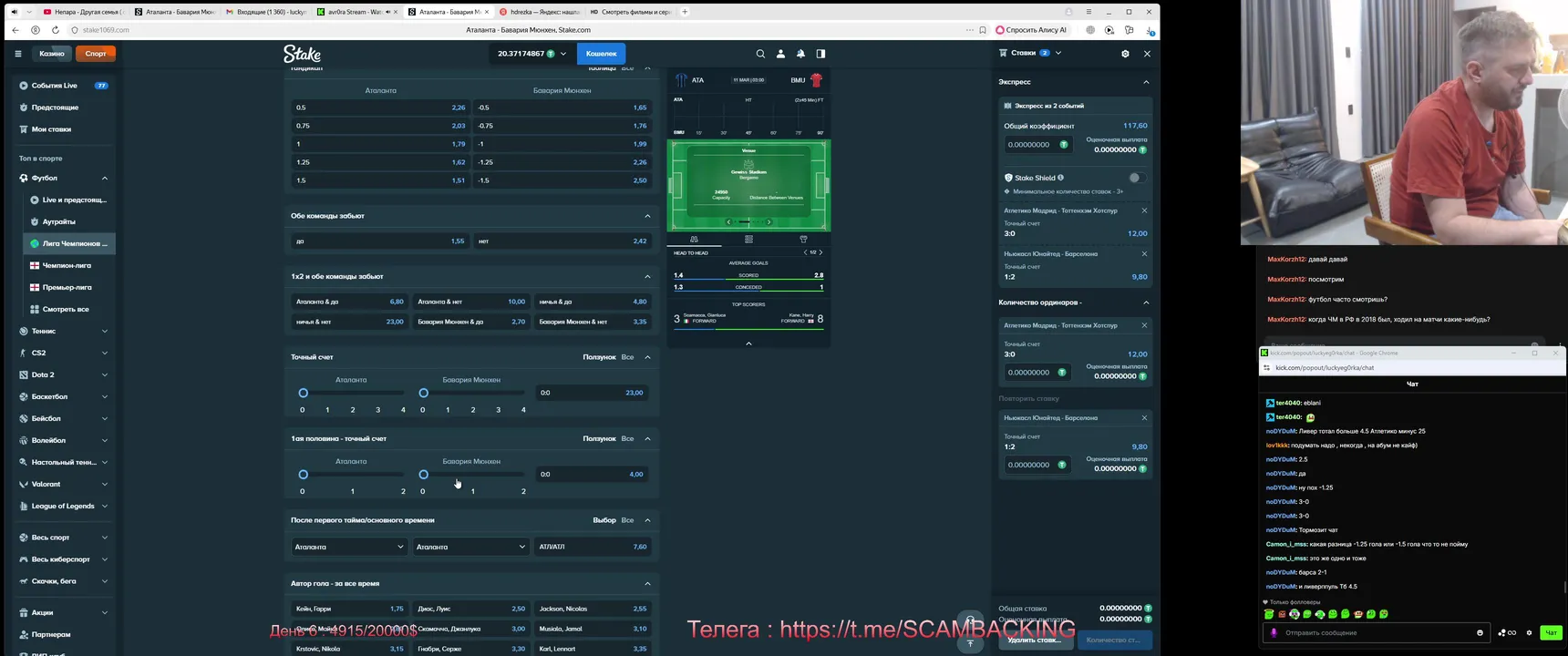Expand balance currency dropdown
The height and width of the screenshot is (656, 1568).
click(563, 54)
